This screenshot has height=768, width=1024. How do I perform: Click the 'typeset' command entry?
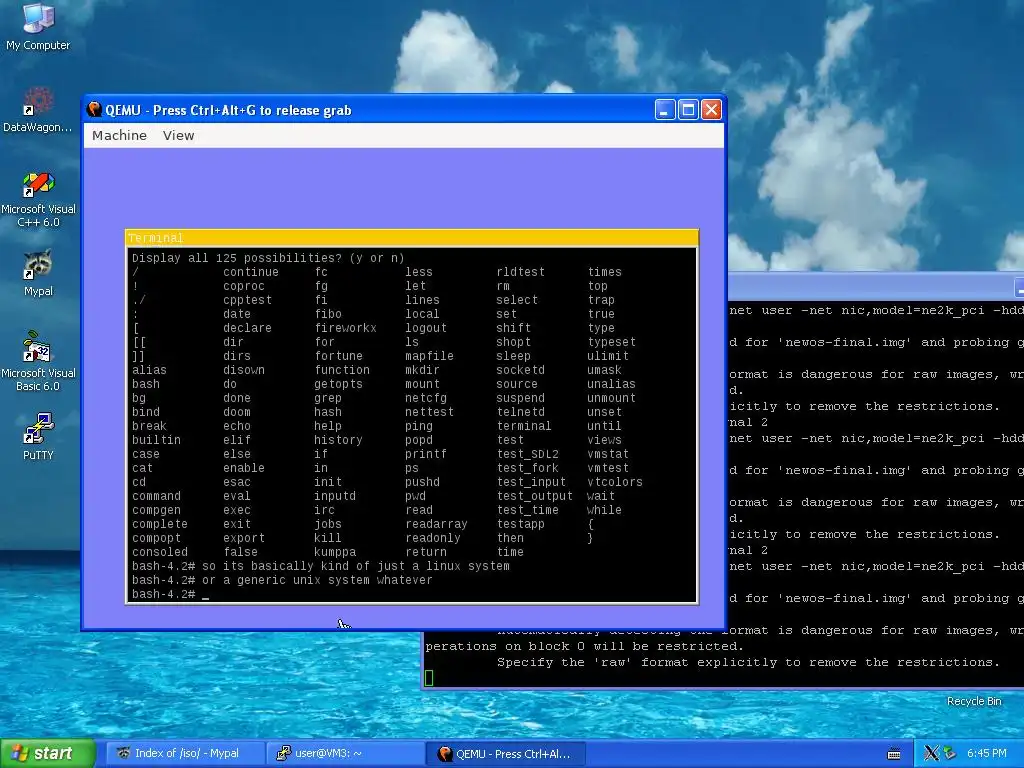click(x=611, y=342)
